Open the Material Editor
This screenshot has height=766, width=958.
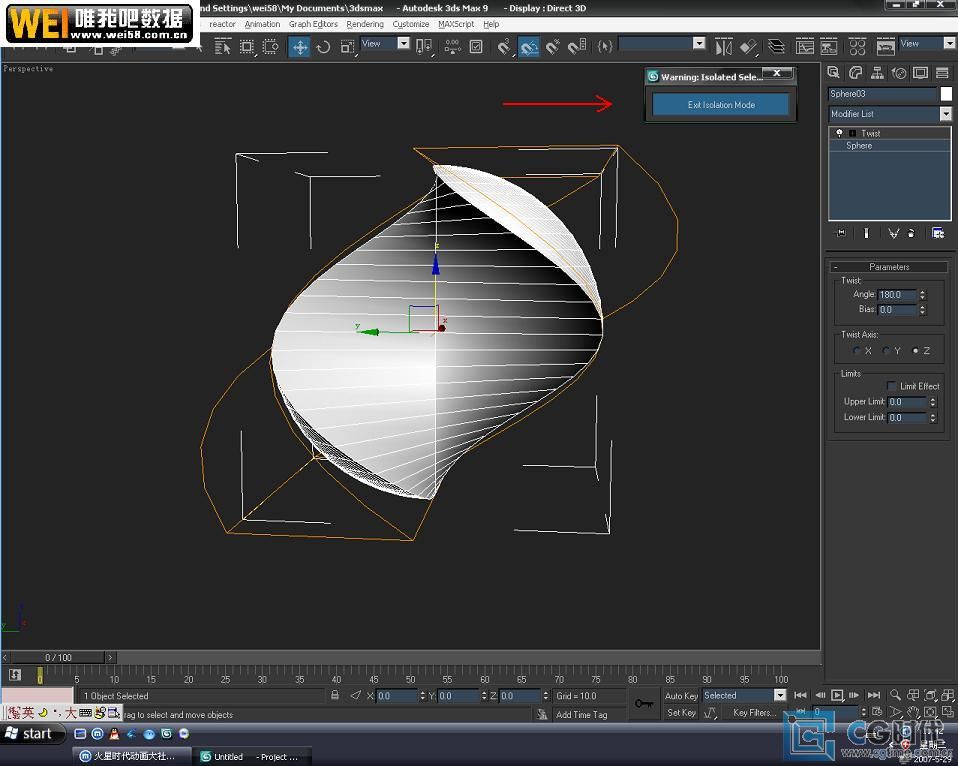[857, 46]
